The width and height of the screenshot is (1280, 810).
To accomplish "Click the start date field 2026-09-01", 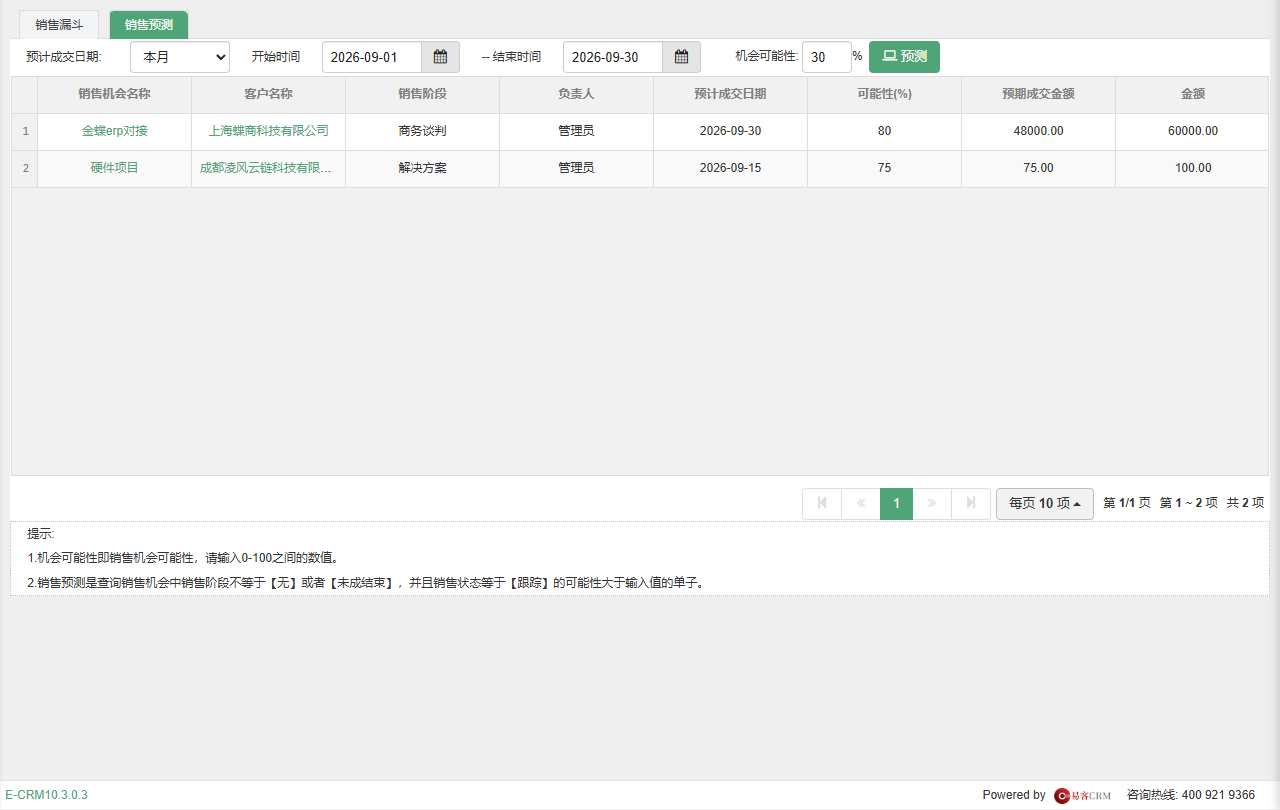I will point(372,57).
